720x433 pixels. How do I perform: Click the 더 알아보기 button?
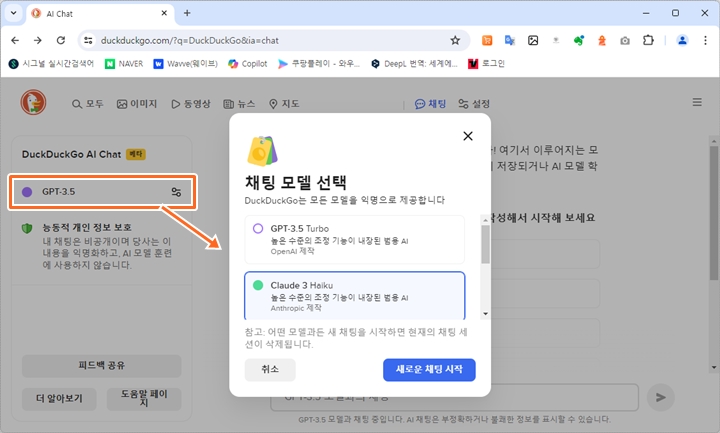click(59, 399)
